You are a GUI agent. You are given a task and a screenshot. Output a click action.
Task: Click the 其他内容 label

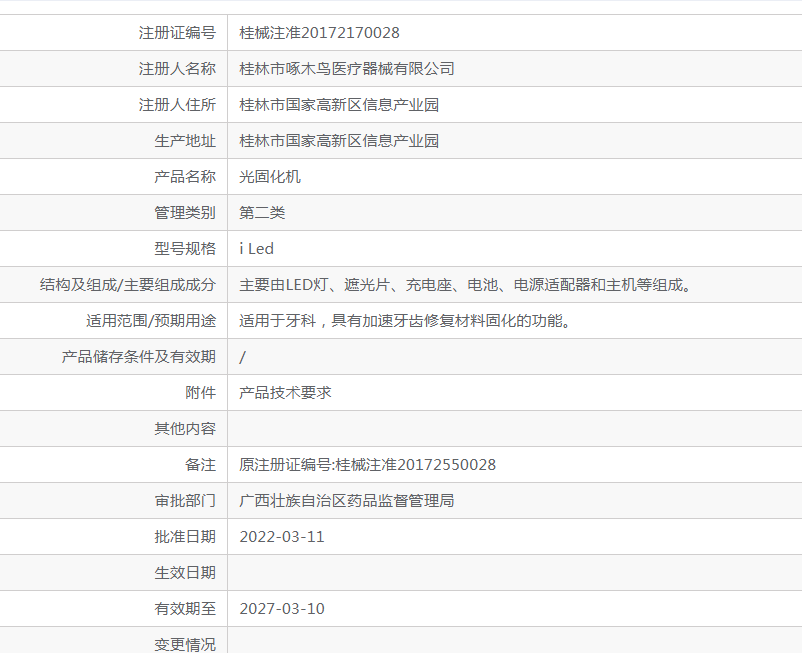pos(185,429)
